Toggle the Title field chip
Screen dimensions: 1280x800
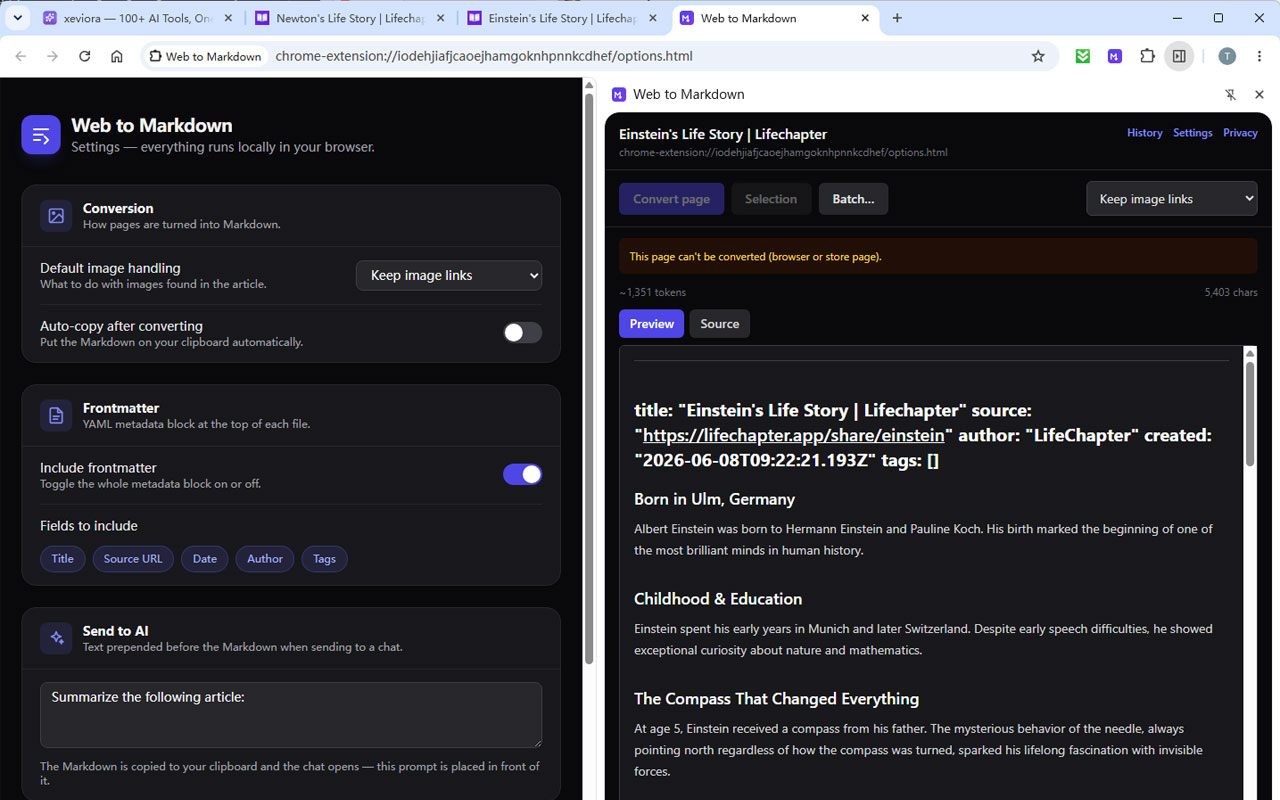(63, 559)
